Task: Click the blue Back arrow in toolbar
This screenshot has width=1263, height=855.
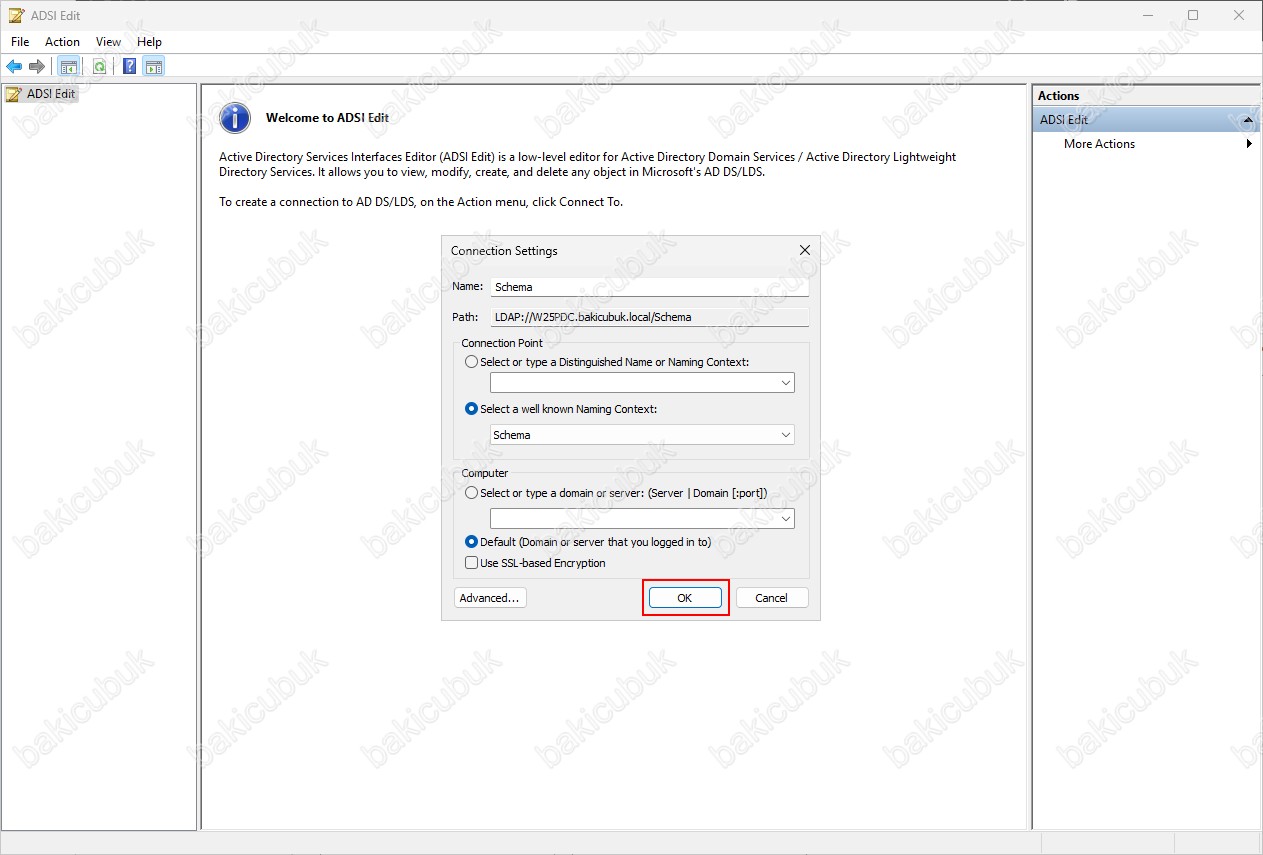Action: [x=14, y=67]
